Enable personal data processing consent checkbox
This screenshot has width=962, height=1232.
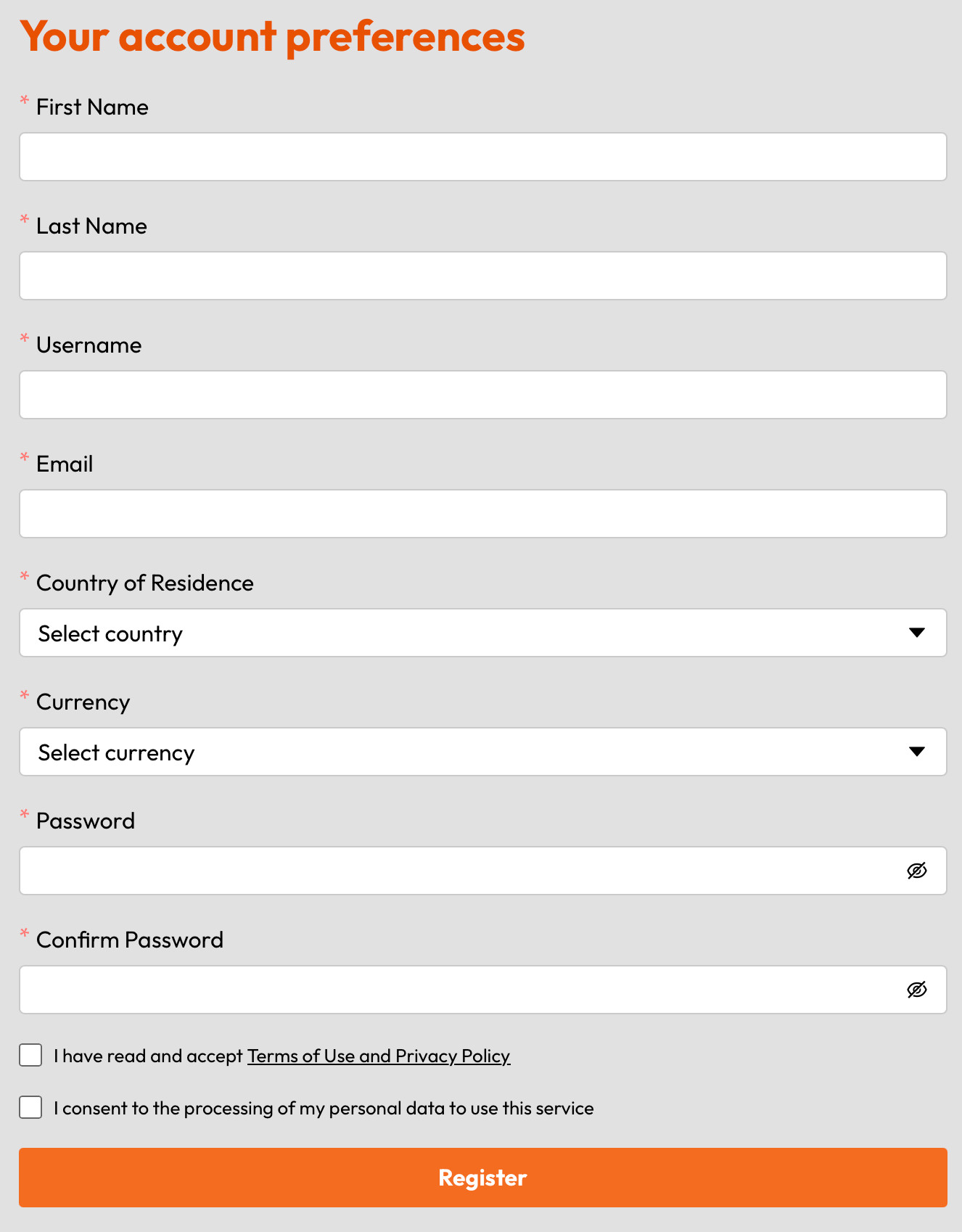pyautogui.click(x=30, y=1107)
